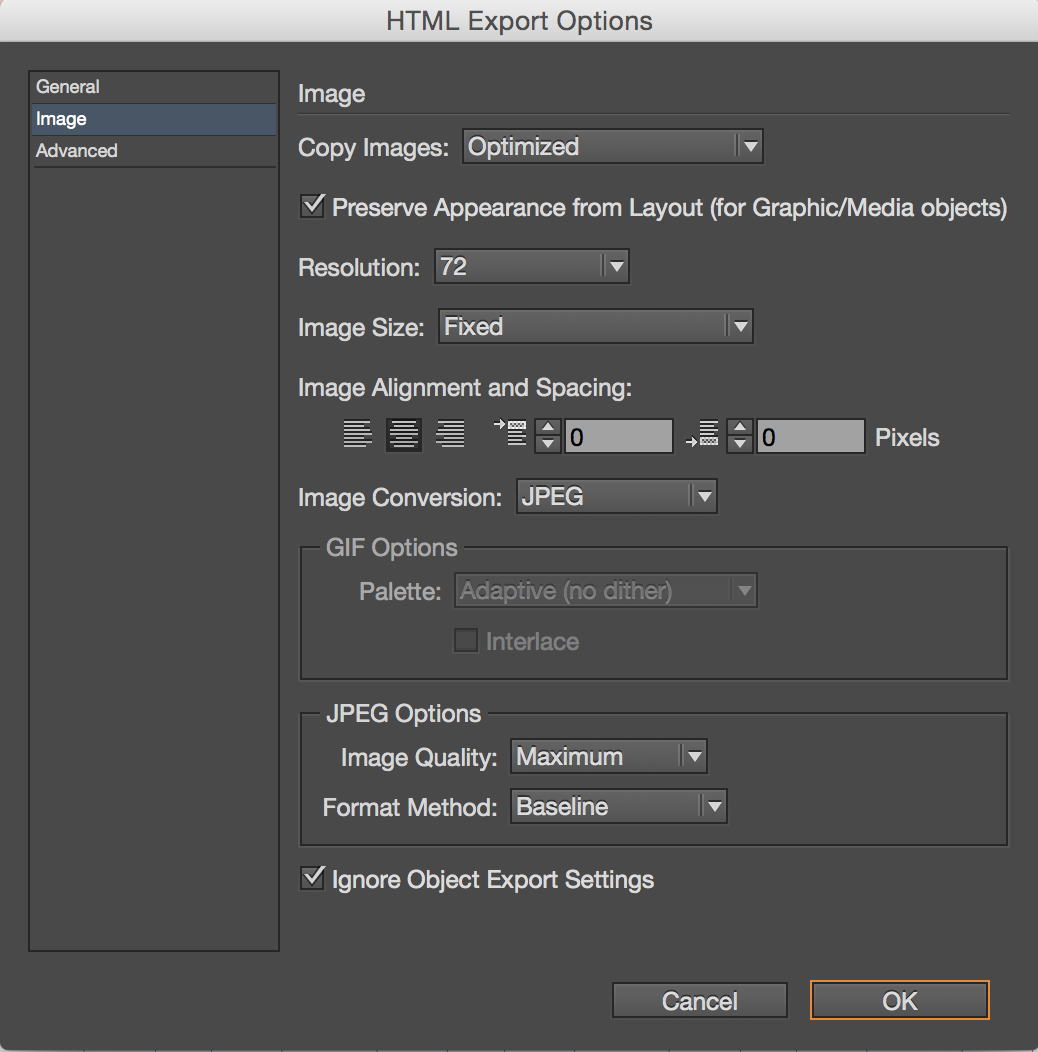Click the space after icon
1038x1052 pixels.
tap(703, 436)
